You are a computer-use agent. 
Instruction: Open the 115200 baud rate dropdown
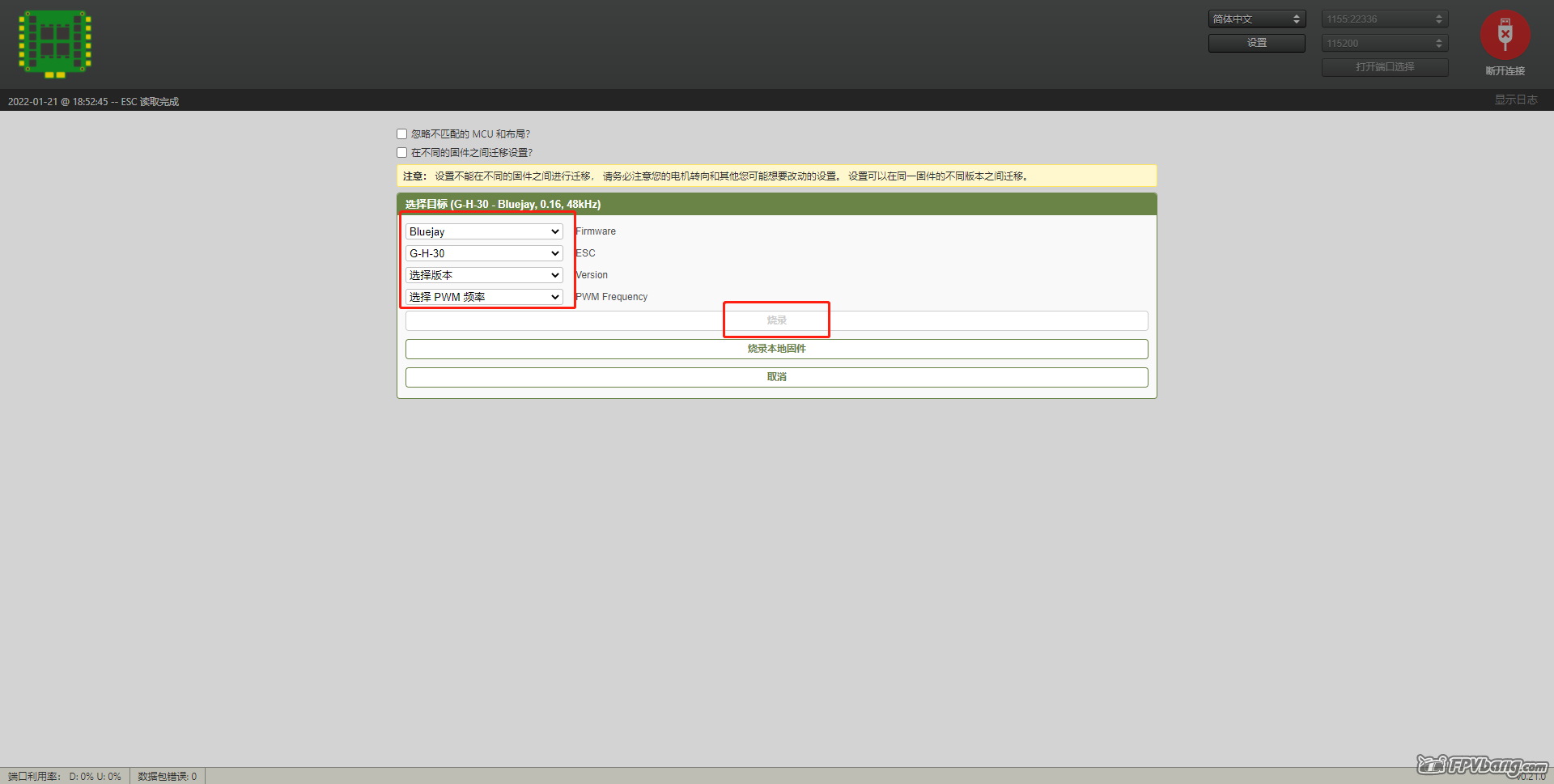[x=1385, y=43]
